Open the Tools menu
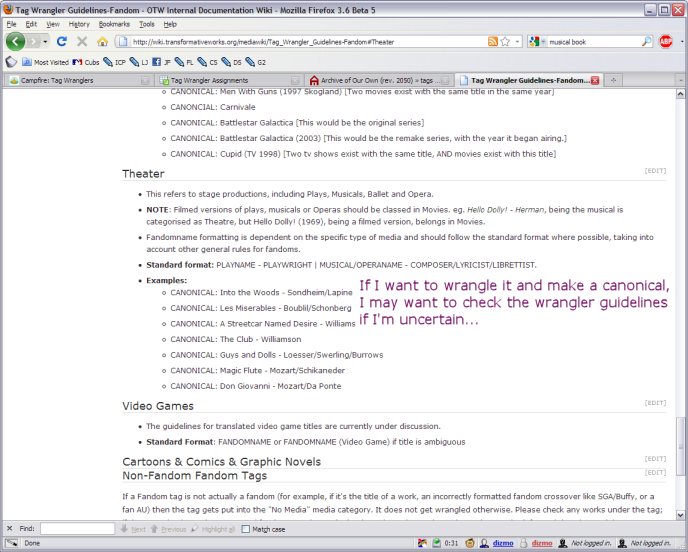The width and height of the screenshot is (688, 552). coord(147,24)
